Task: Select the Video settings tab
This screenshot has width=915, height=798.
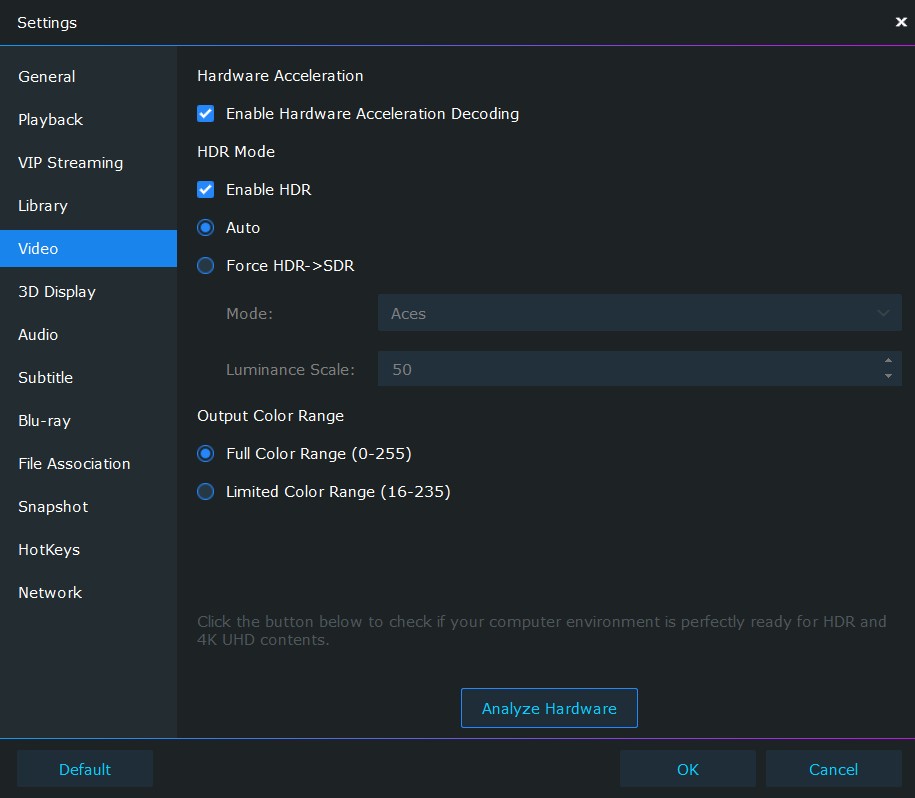Action: 88,248
